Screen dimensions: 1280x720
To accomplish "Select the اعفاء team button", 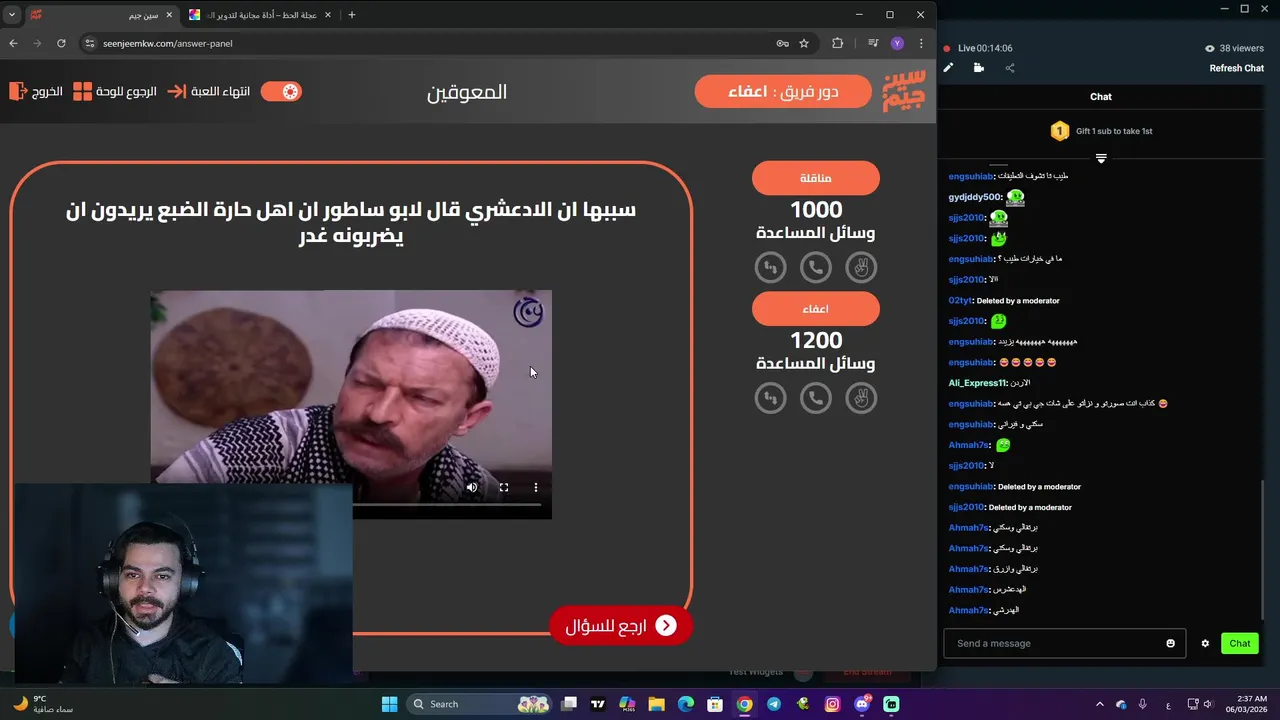I will pos(815,309).
